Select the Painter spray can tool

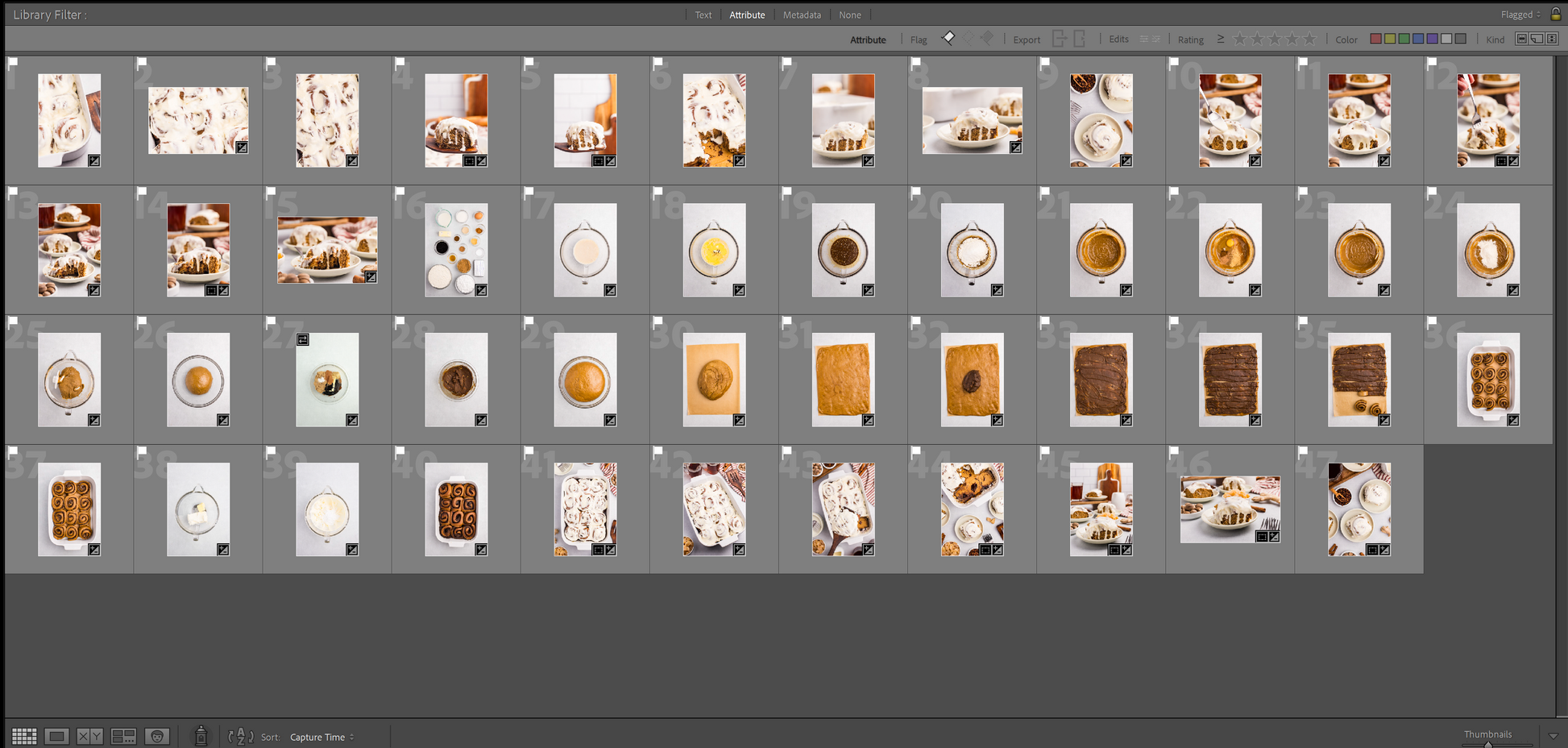coord(201,736)
